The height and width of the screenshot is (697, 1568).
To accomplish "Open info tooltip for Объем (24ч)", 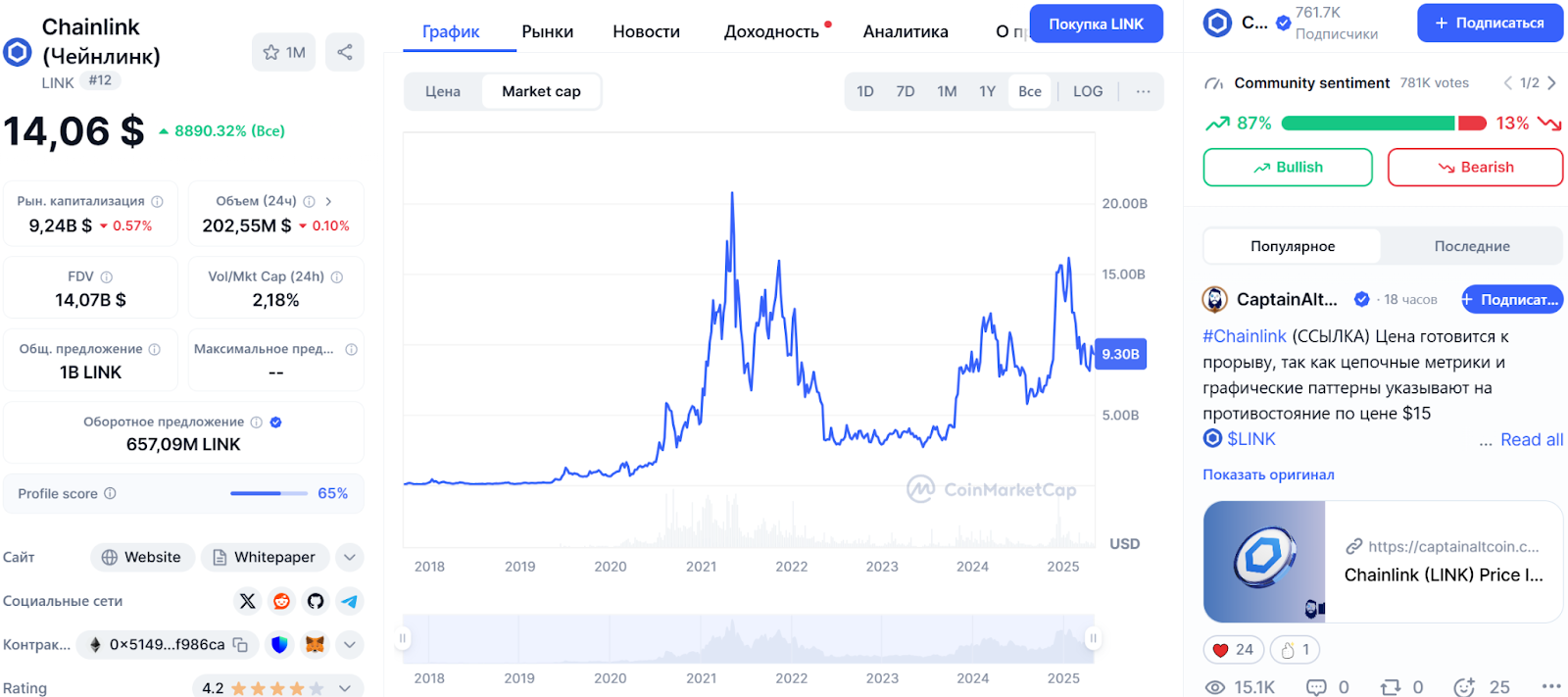I will pyautogui.click(x=310, y=201).
